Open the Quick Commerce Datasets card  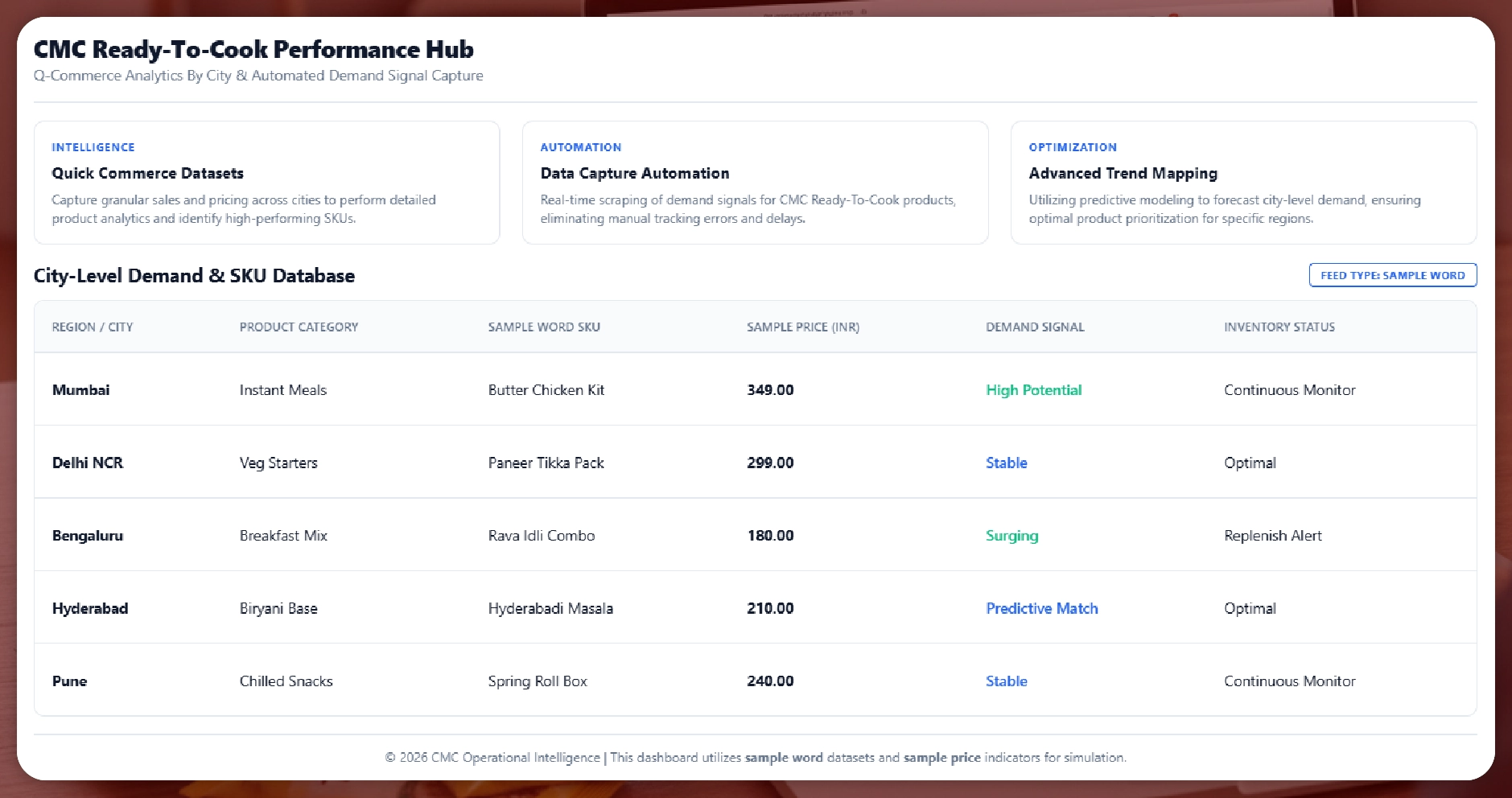pos(266,183)
